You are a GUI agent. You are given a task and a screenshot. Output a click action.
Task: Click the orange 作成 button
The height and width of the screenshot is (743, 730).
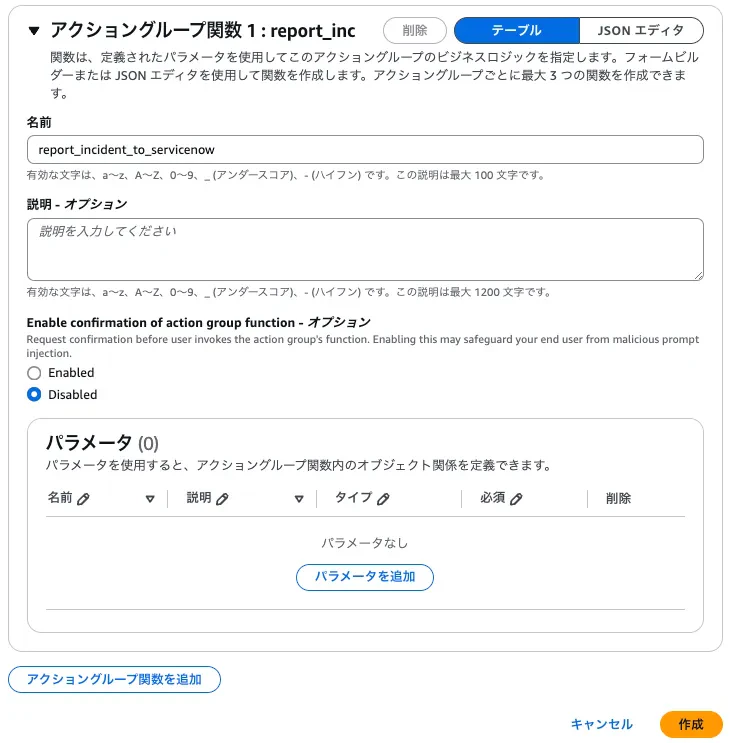[x=691, y=724]
